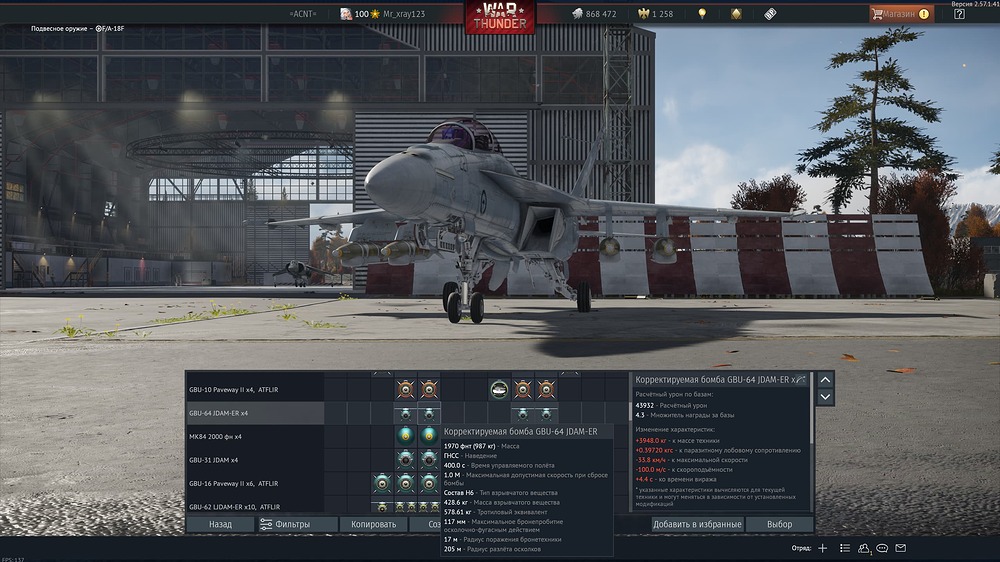Click the lightbulb icon in the top bar
The width and height of the screenshot is (1000, 562).
click(x=702, y=13)
